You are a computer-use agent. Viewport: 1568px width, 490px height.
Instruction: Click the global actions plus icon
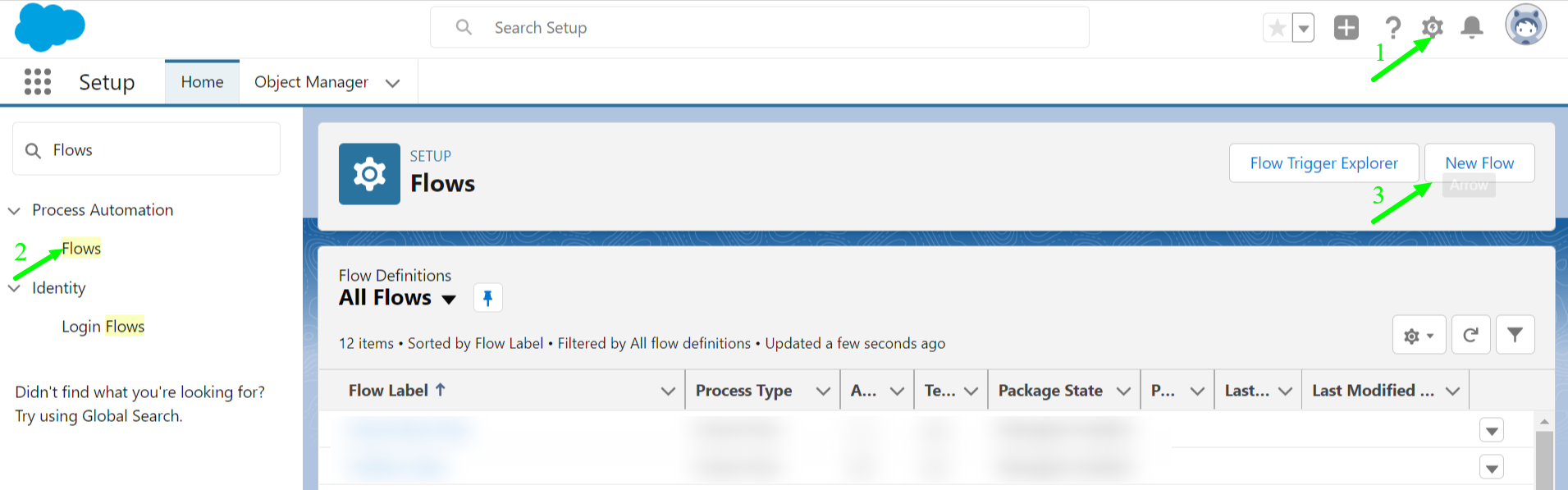coord(1346,28)
